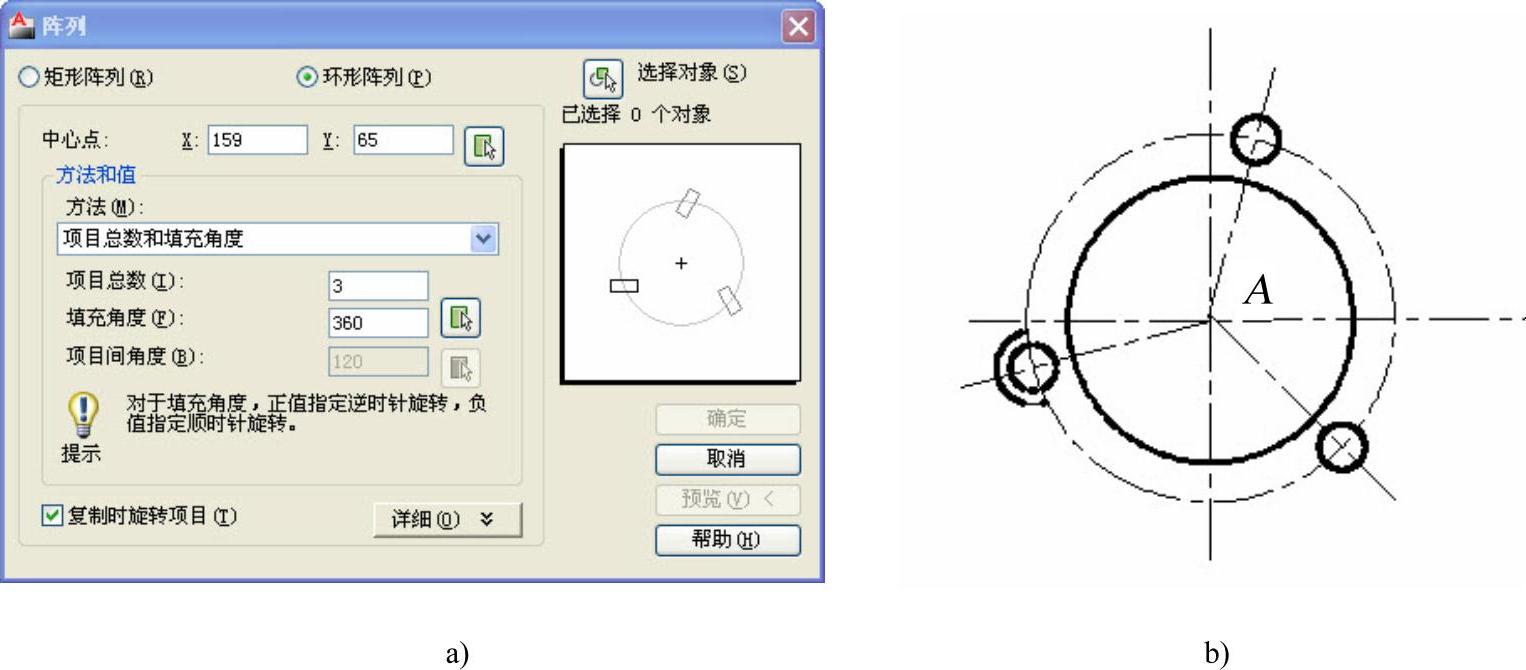Click the AutoCAD icon in the Array title bar
This screenshot has height=670, width=1526.
coord(20,24)
